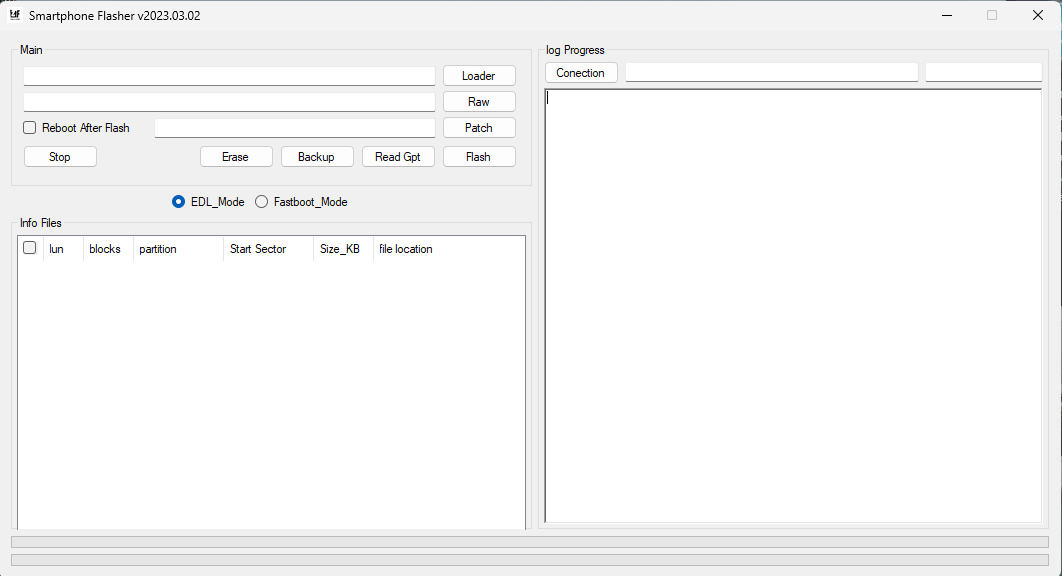Click the Raw button

[x=478, y=101]
